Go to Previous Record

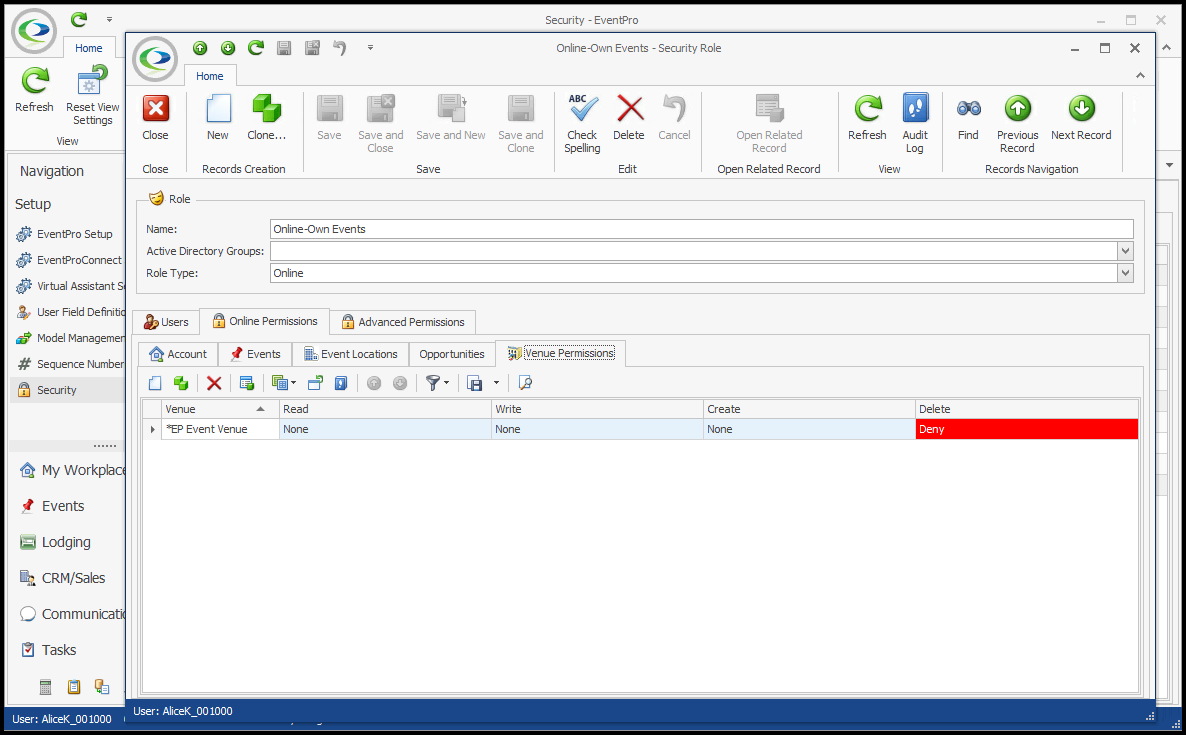1017,124
